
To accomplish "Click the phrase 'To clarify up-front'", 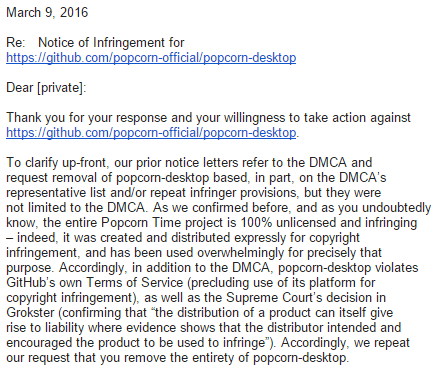I will pos(56,163).
